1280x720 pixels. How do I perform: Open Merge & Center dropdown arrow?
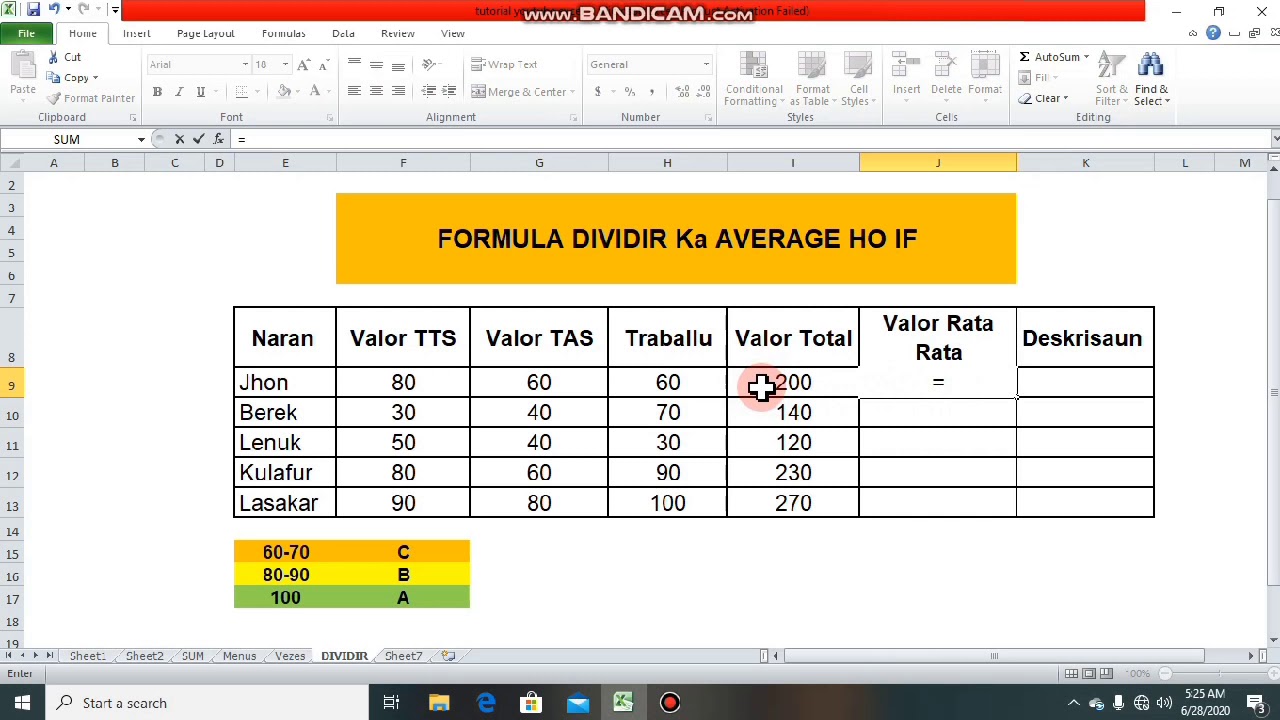pos(571,91)
